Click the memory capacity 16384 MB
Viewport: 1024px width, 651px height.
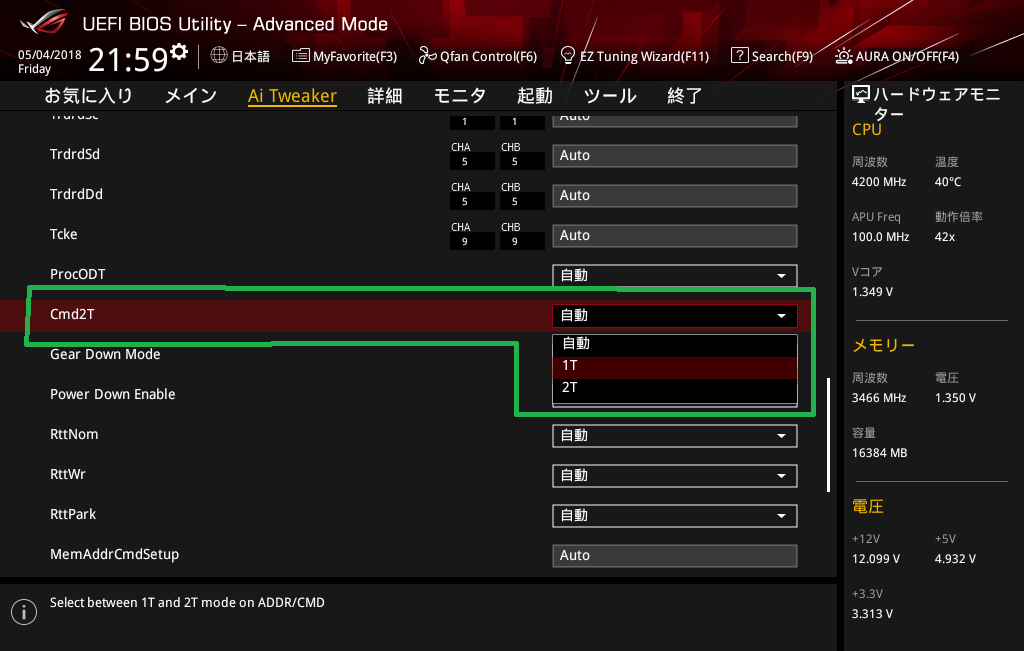click(880, 453)
